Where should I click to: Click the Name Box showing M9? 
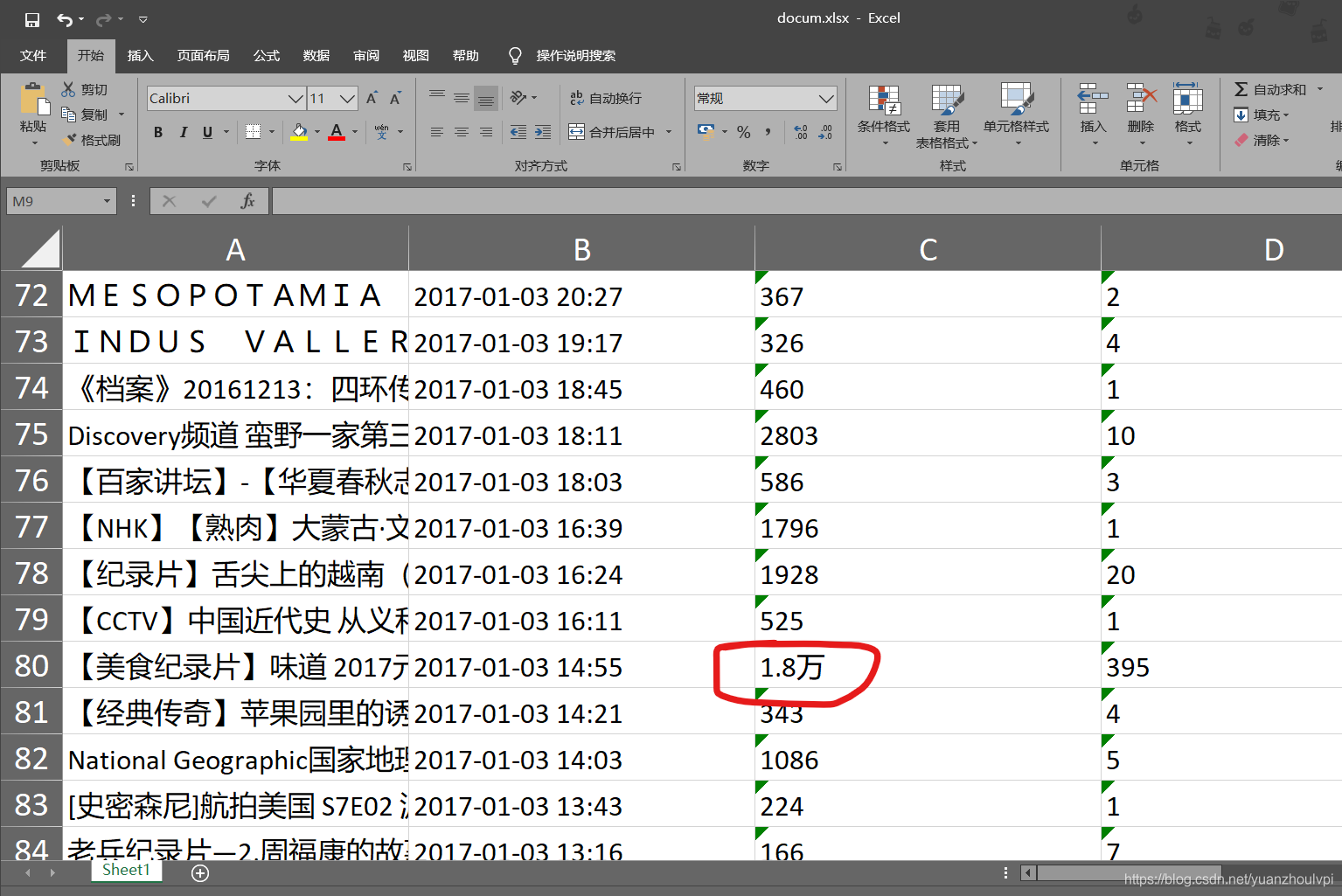pyautogui.click(x=61, y=201)
